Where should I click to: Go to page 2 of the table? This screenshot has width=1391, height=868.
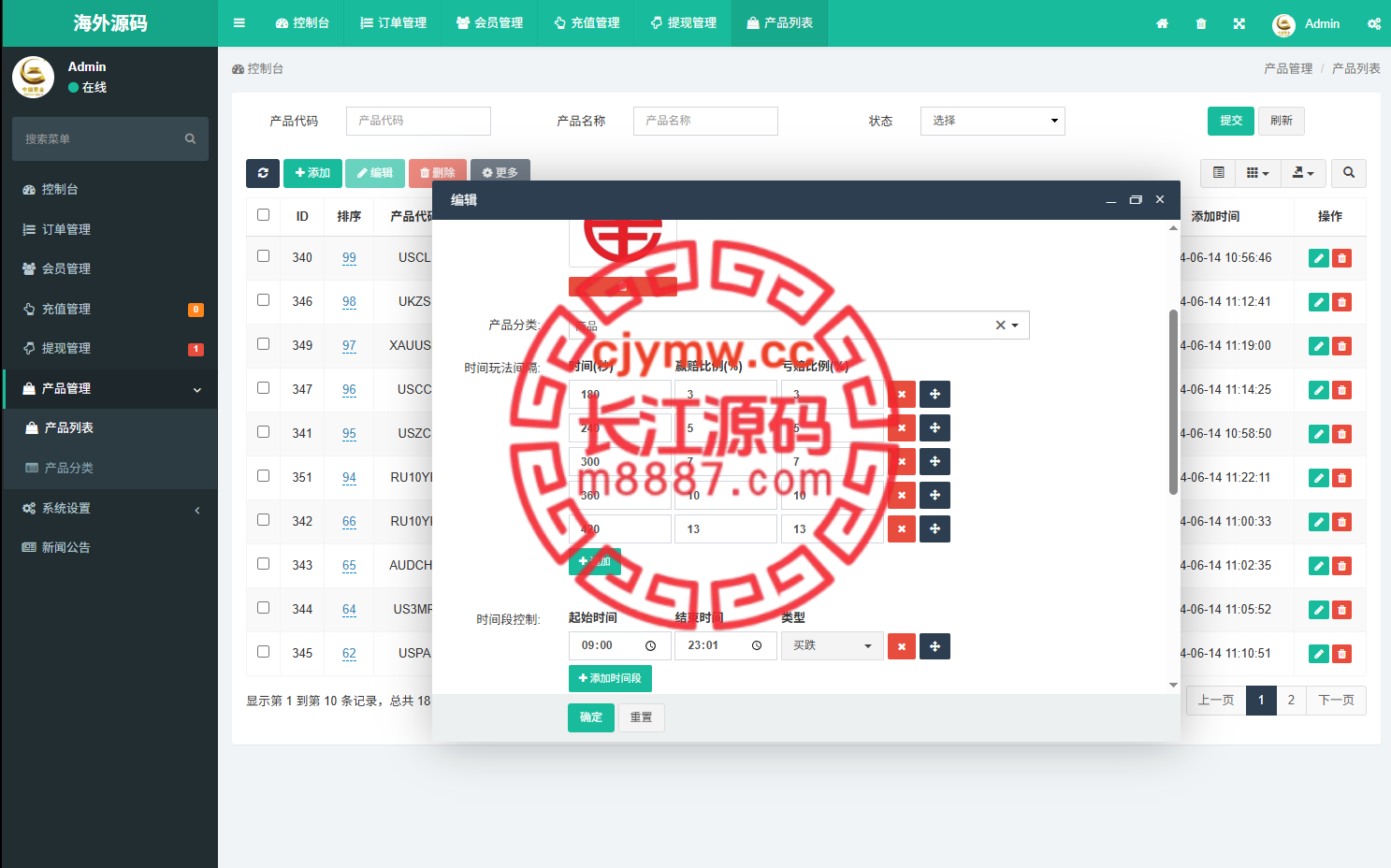click(x=1291, y=701)
